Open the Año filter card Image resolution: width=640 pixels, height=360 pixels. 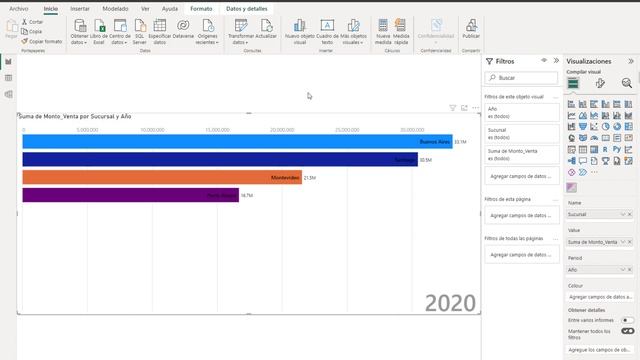522,112
